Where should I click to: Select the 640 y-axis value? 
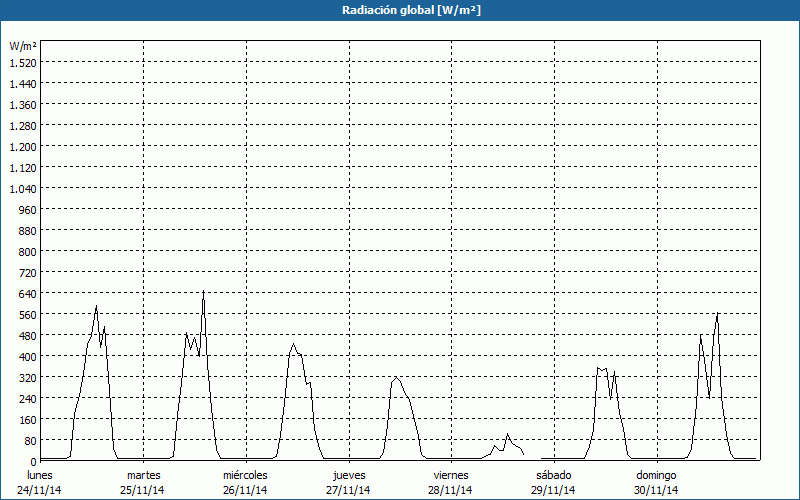click(x=30, y=294)
